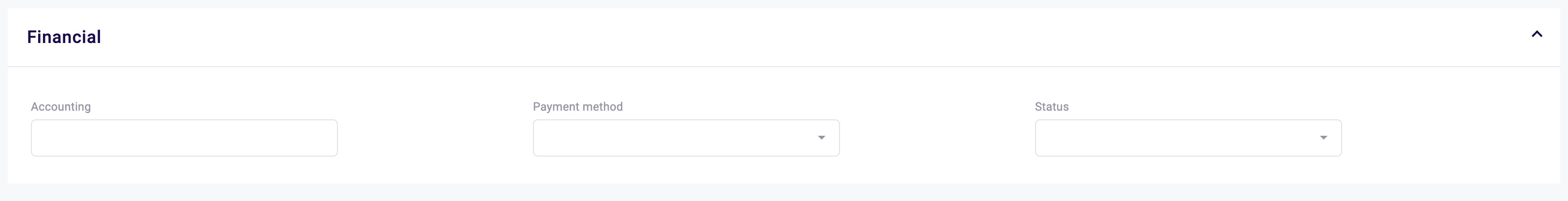Click the Payment method label

pos(577,107)
